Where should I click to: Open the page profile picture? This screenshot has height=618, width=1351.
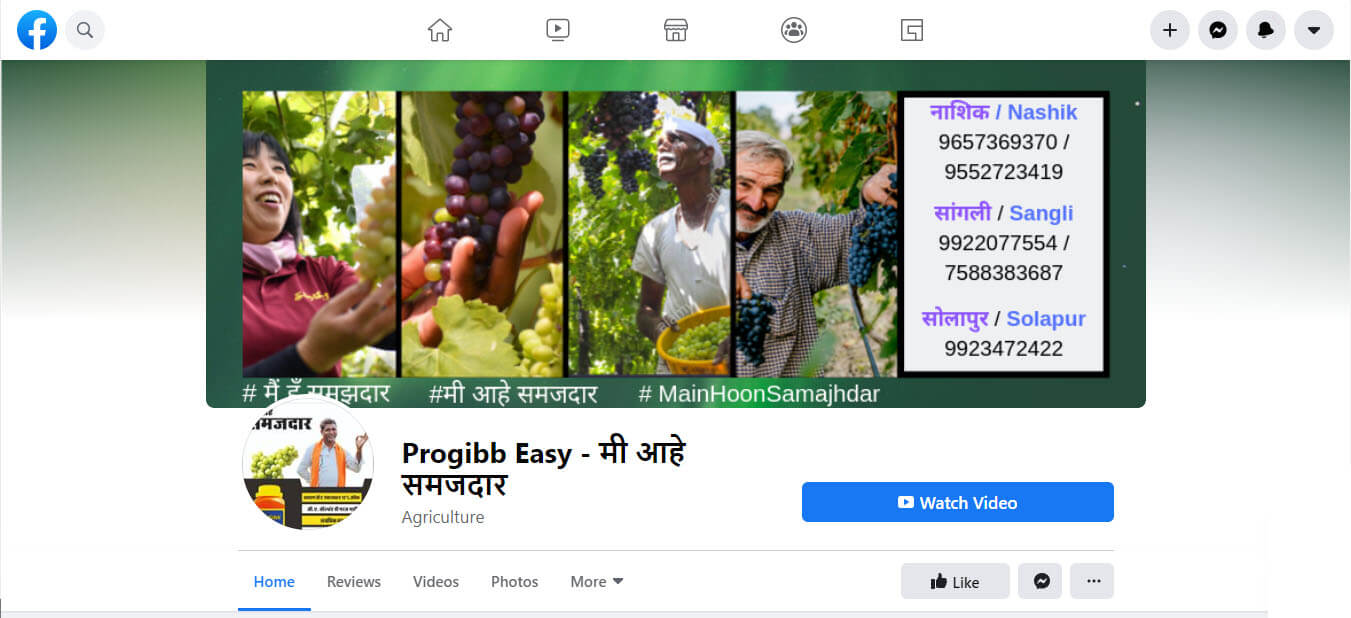pos(308,462)
